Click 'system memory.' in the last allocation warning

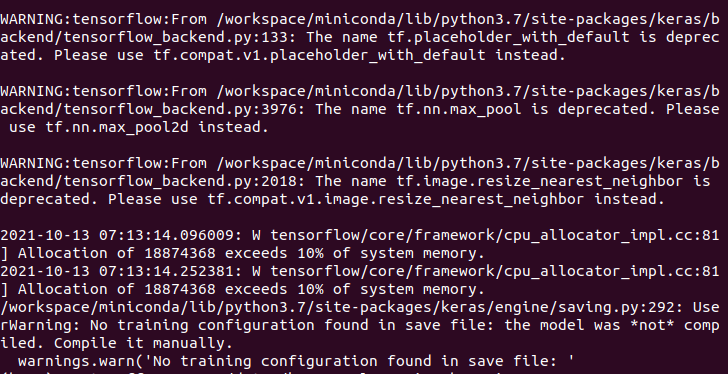click(422, 290)
